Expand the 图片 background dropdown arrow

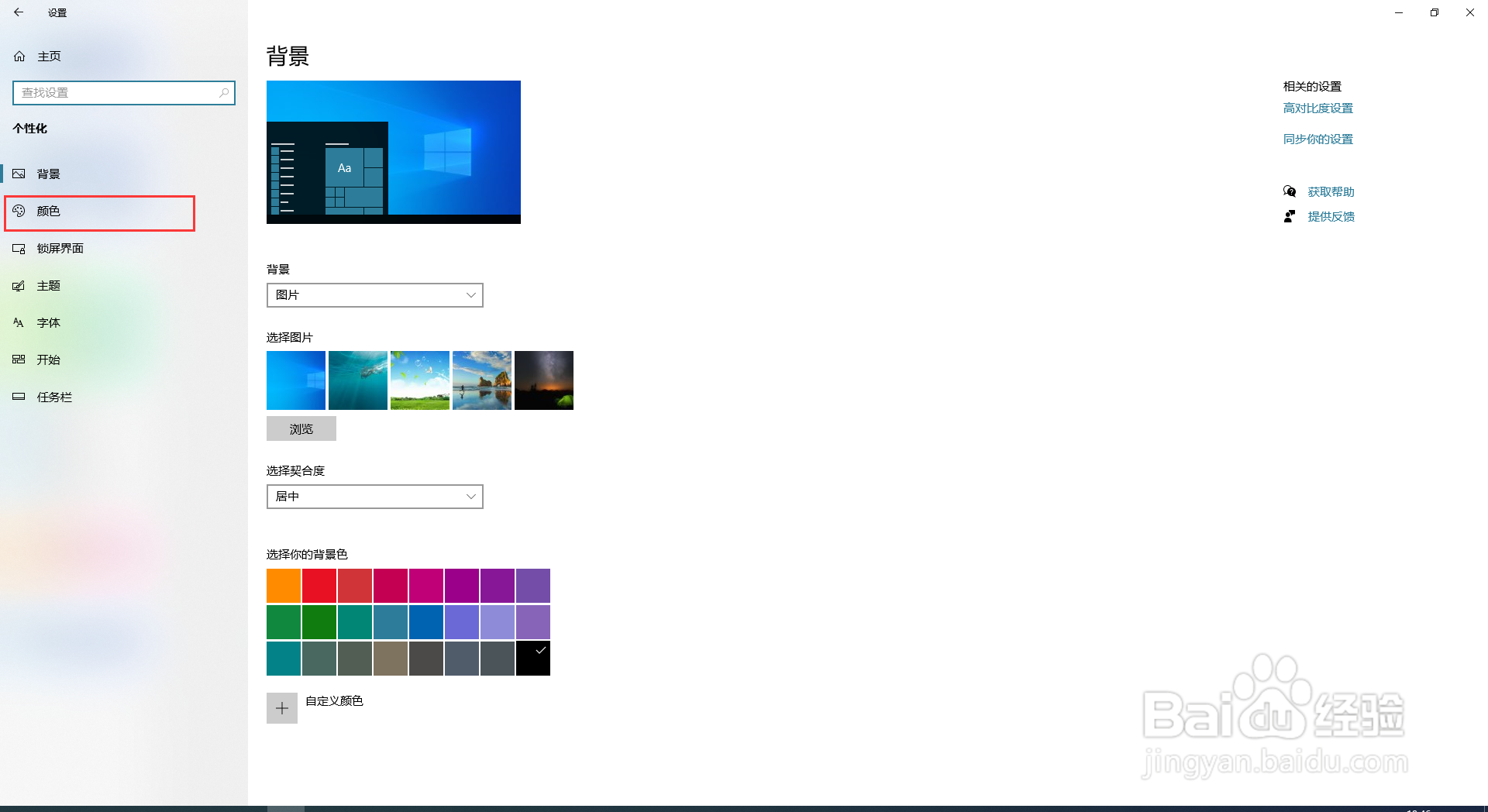(470, 295)
